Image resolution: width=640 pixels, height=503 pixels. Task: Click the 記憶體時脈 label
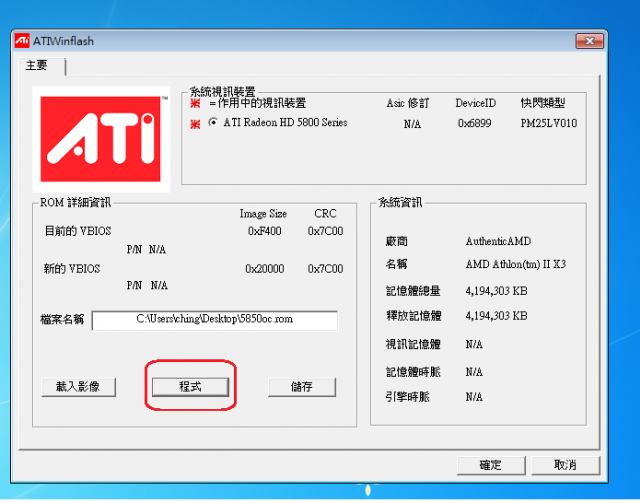click(x=413, y=372)
